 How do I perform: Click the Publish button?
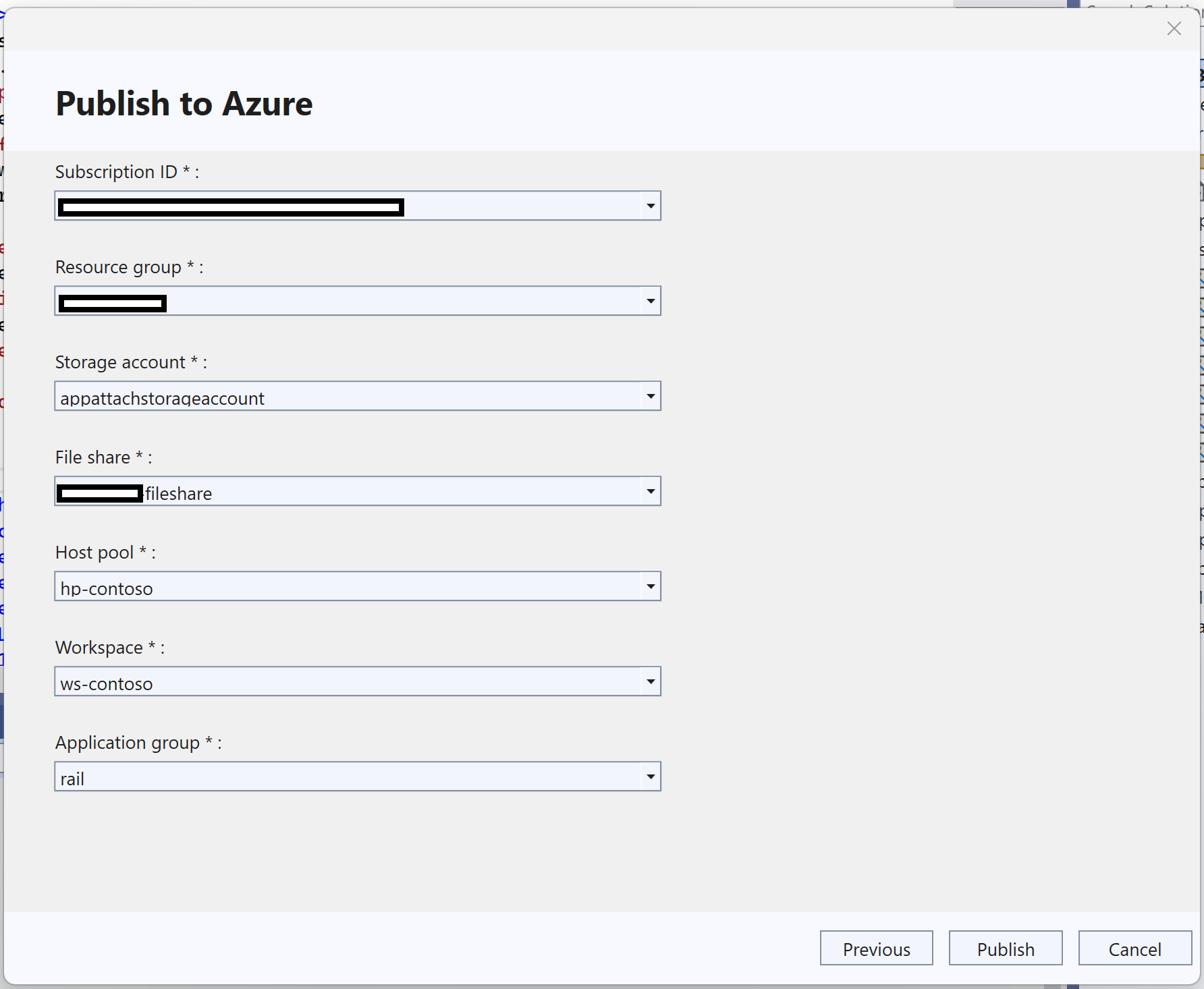tap(1005, 949)
